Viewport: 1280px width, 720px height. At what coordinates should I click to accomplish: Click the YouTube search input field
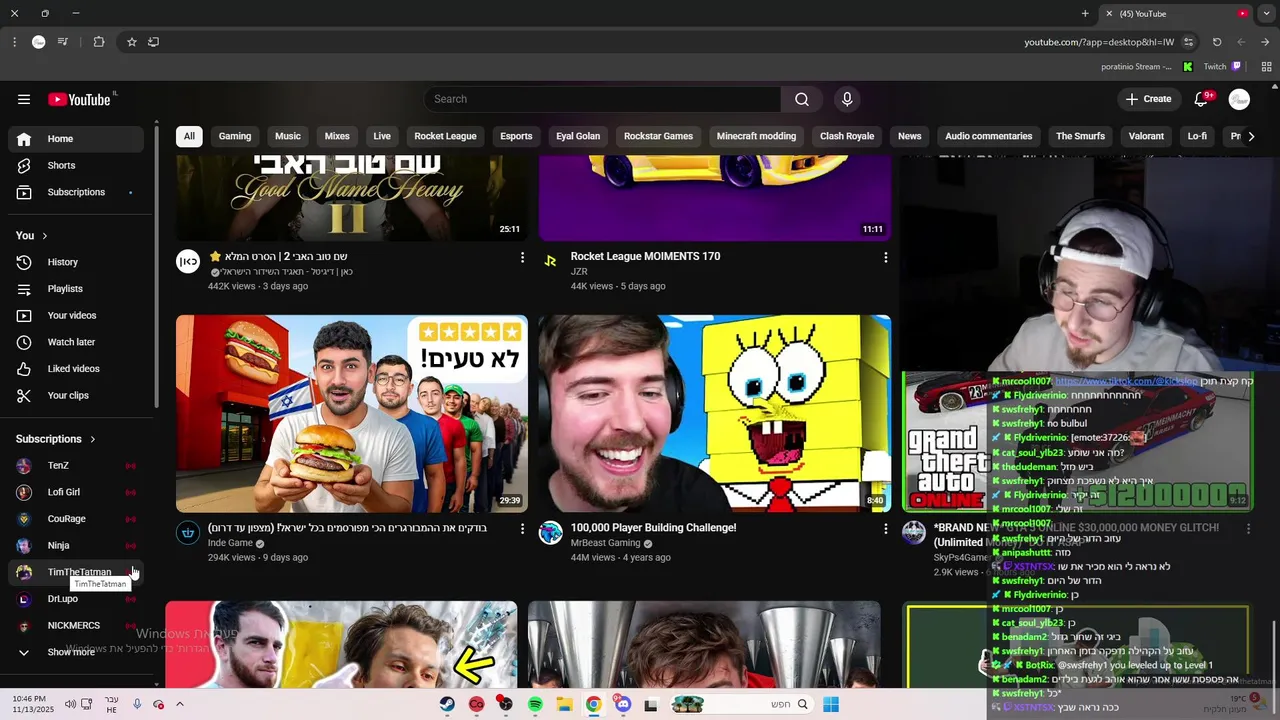tap(603, 99)
